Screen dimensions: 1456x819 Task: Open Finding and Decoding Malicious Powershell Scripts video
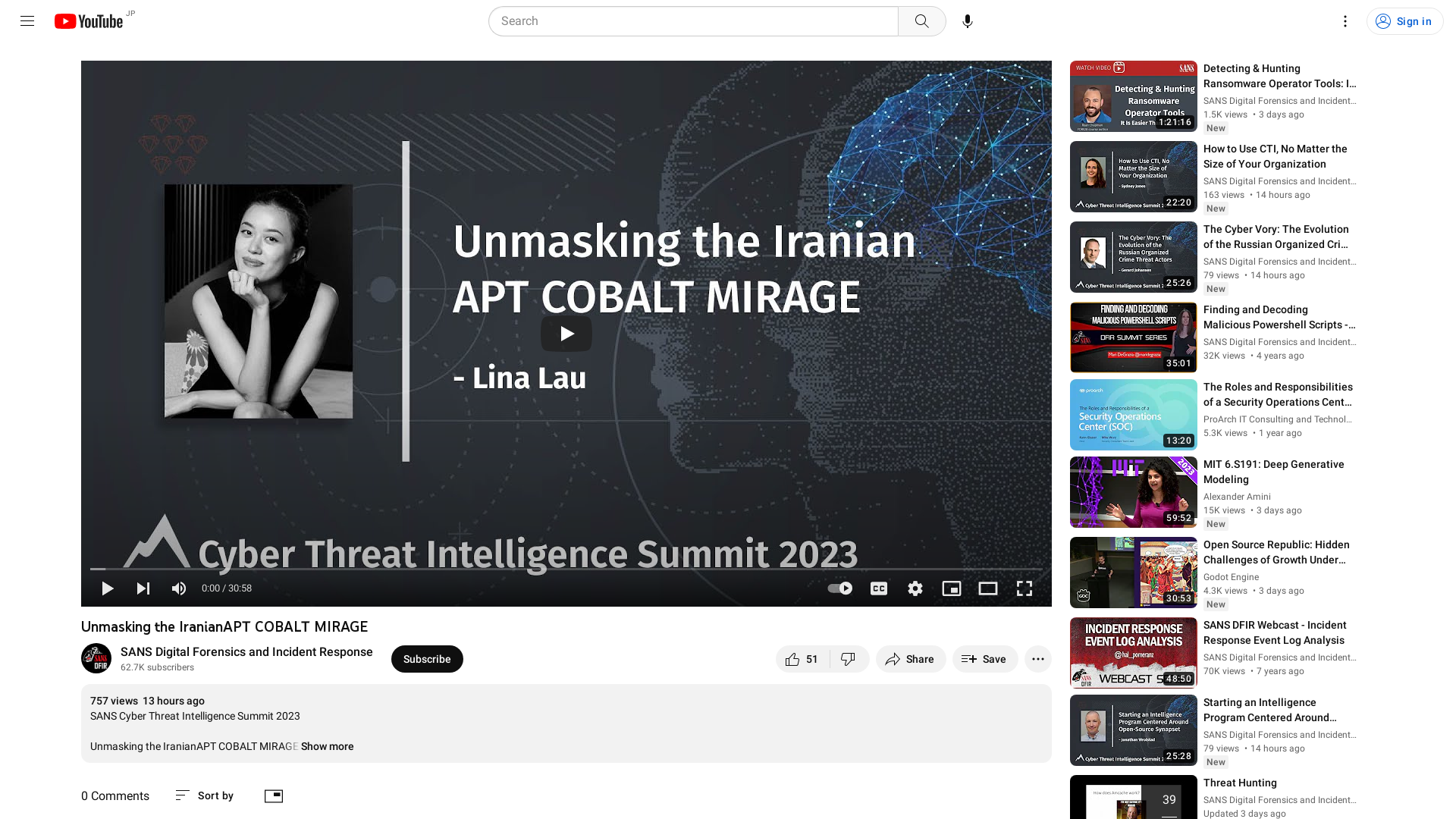(1279, 317)
